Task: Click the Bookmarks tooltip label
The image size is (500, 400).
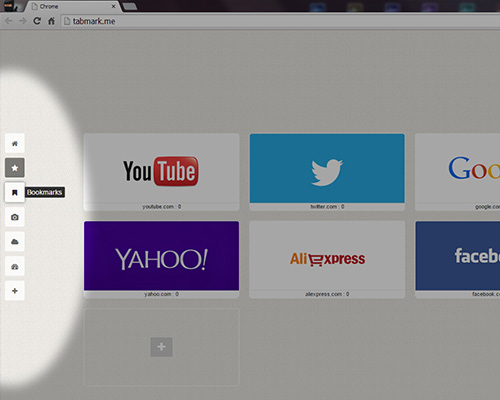Action: [45, 192]
